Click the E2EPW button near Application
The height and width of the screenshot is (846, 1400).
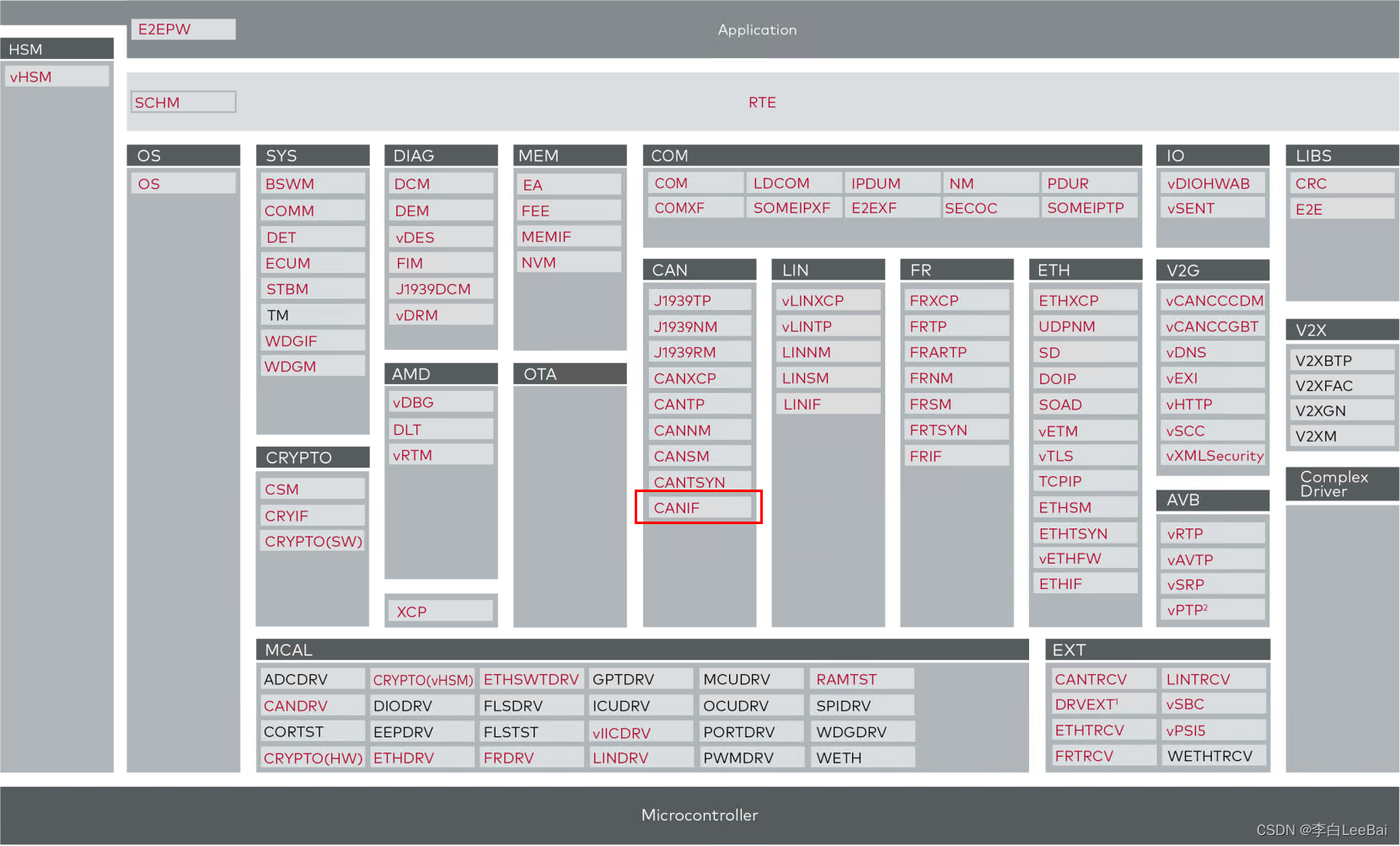pyautogui.click(x=183, y=29)
